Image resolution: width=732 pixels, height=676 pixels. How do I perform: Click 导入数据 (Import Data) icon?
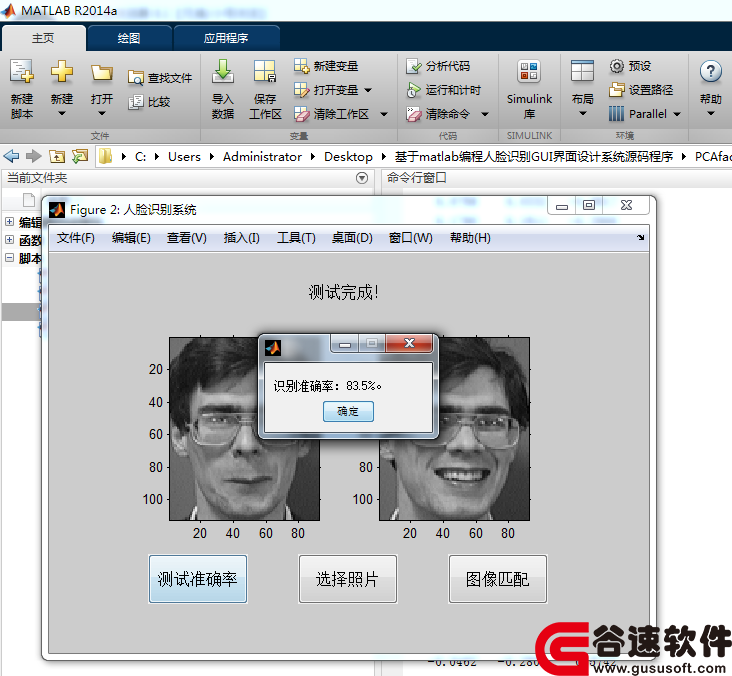(x=223, y=71)
